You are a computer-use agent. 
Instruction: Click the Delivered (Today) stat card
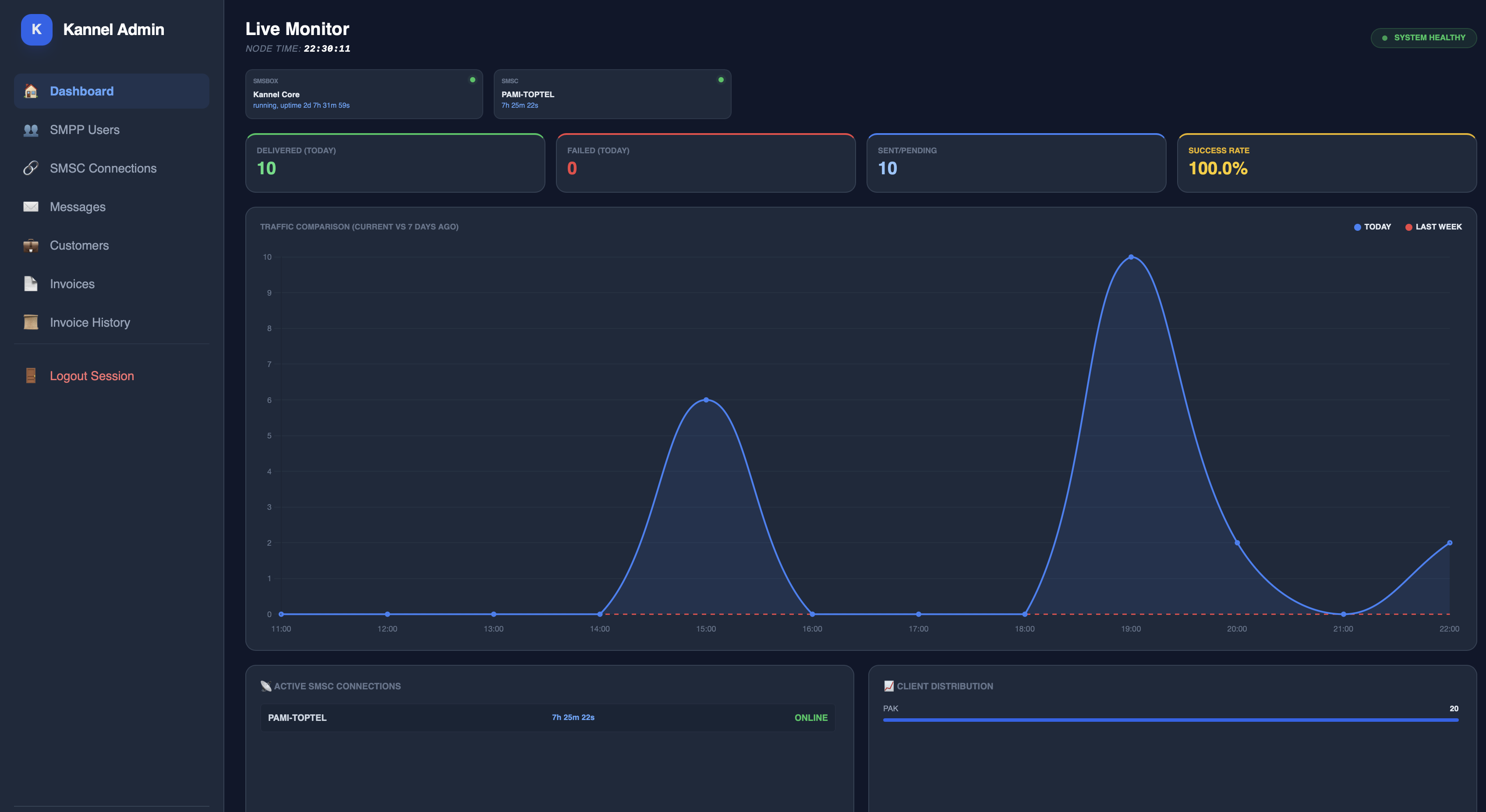tap(395, 162)
